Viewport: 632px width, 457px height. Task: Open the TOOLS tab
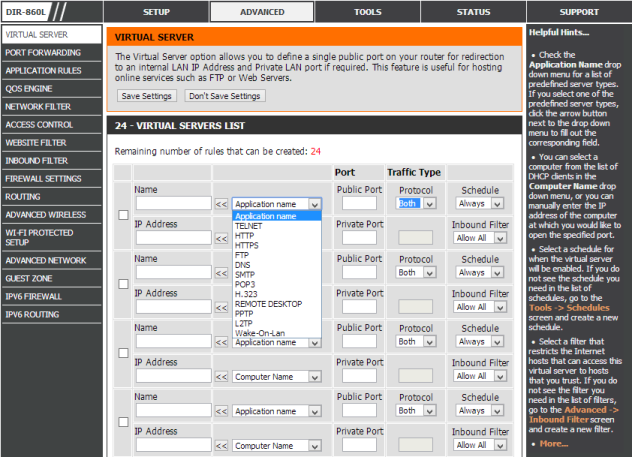click(x=368, y=12)
